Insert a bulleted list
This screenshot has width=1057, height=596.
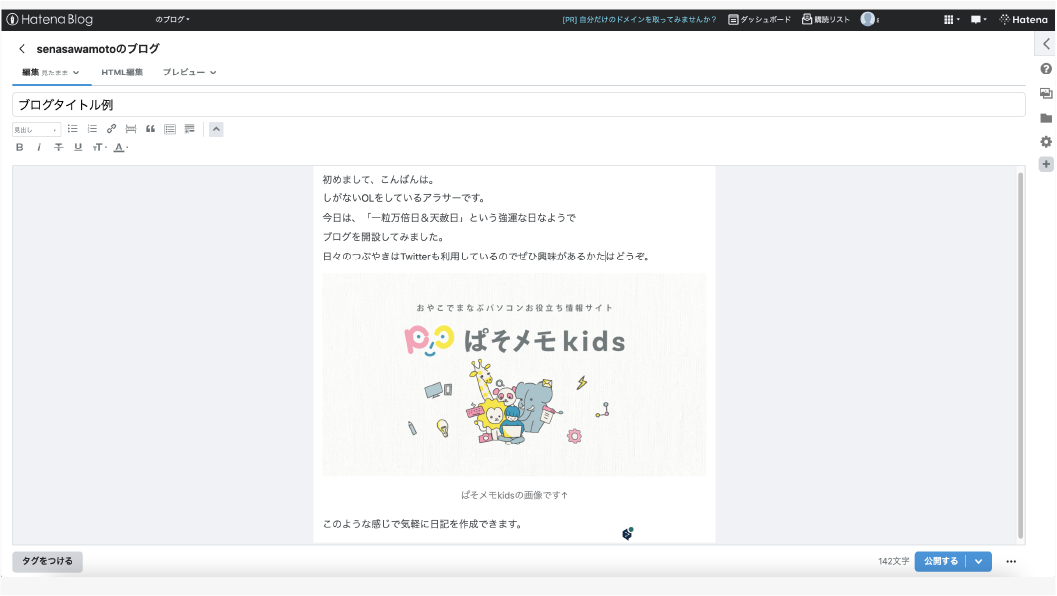73,129
